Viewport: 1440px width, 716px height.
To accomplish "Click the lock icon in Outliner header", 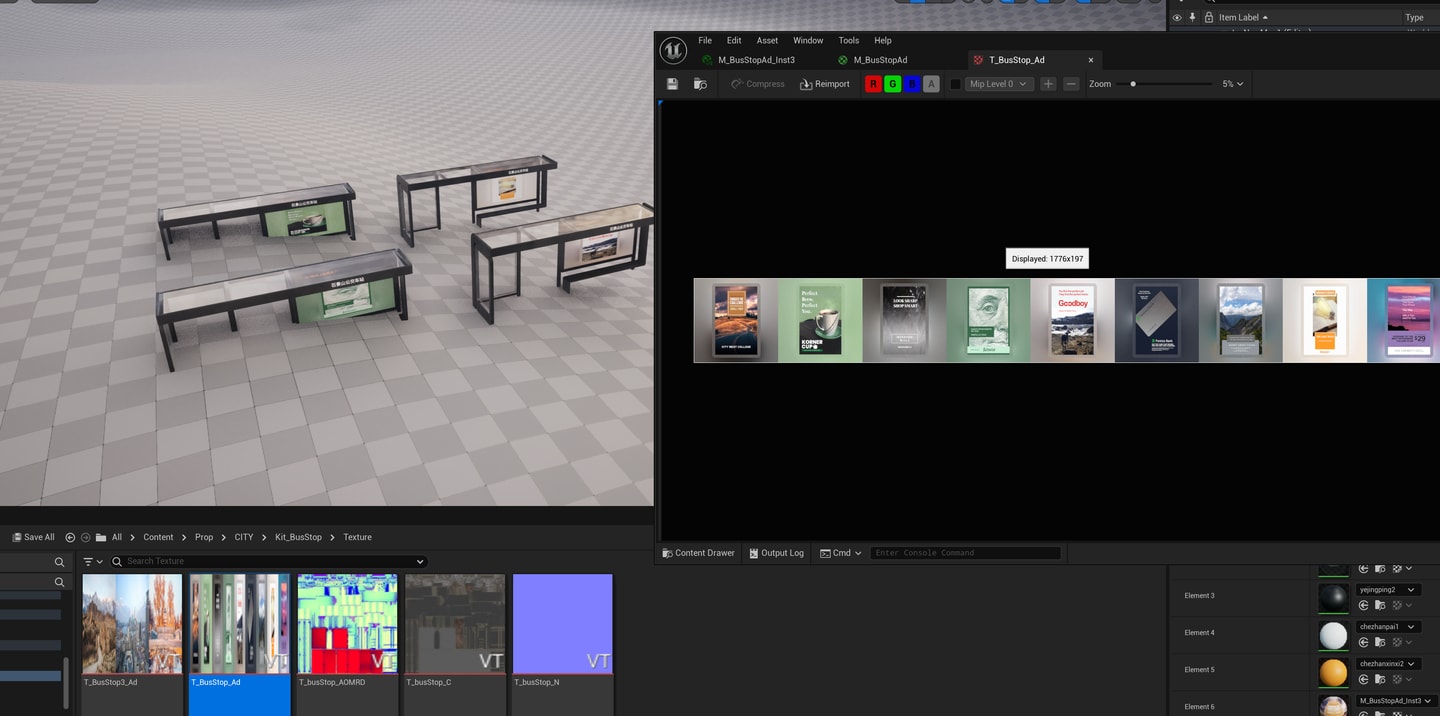I will (x=1208, y=17).
